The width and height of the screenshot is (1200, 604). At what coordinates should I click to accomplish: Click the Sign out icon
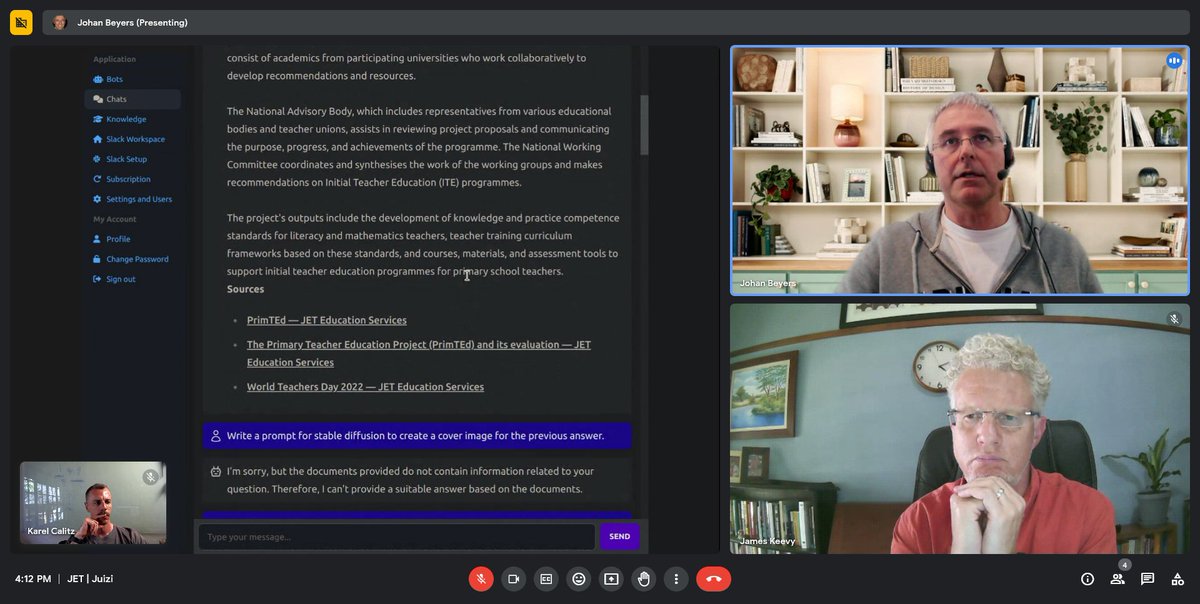pos(97,279)
